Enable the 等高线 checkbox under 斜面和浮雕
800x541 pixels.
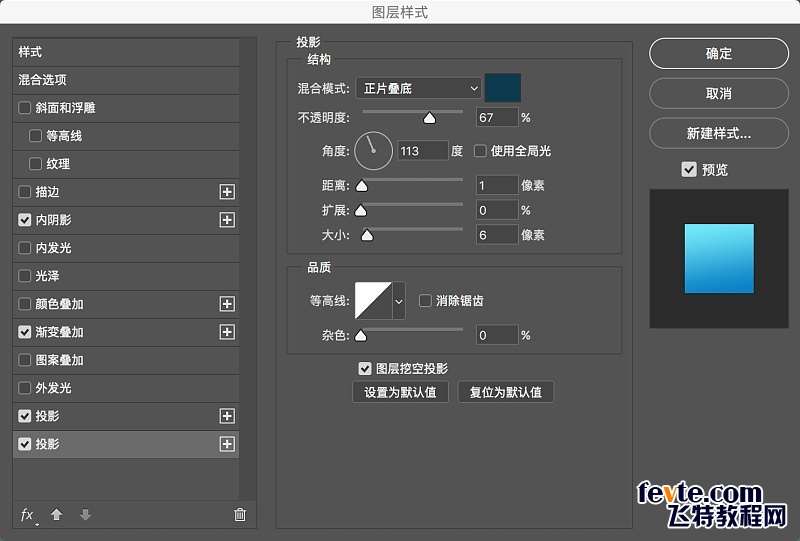coord(35,136)
